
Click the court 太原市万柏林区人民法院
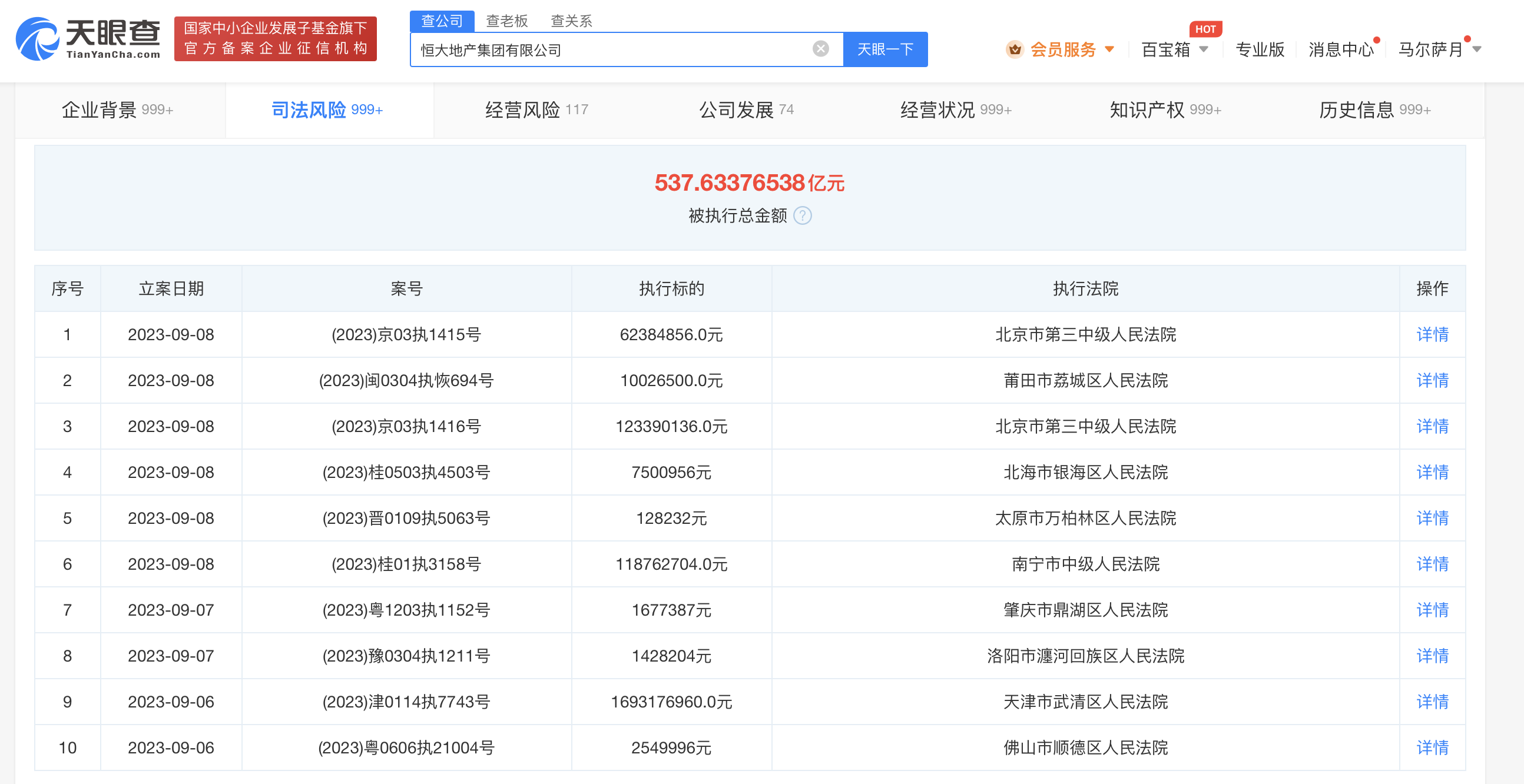tap(1086, 518)
